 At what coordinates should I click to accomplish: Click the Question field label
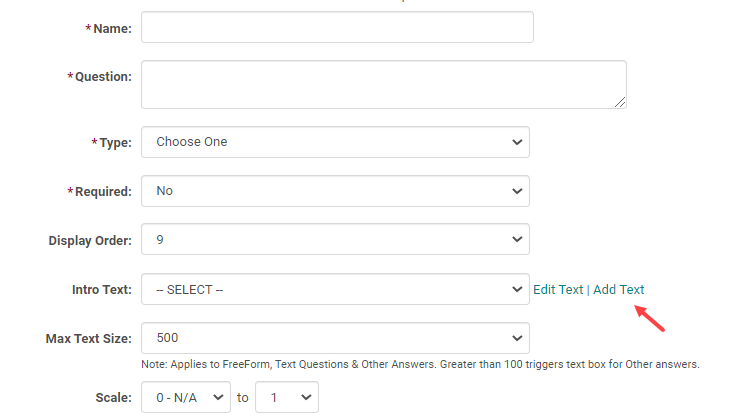(103, 77)
